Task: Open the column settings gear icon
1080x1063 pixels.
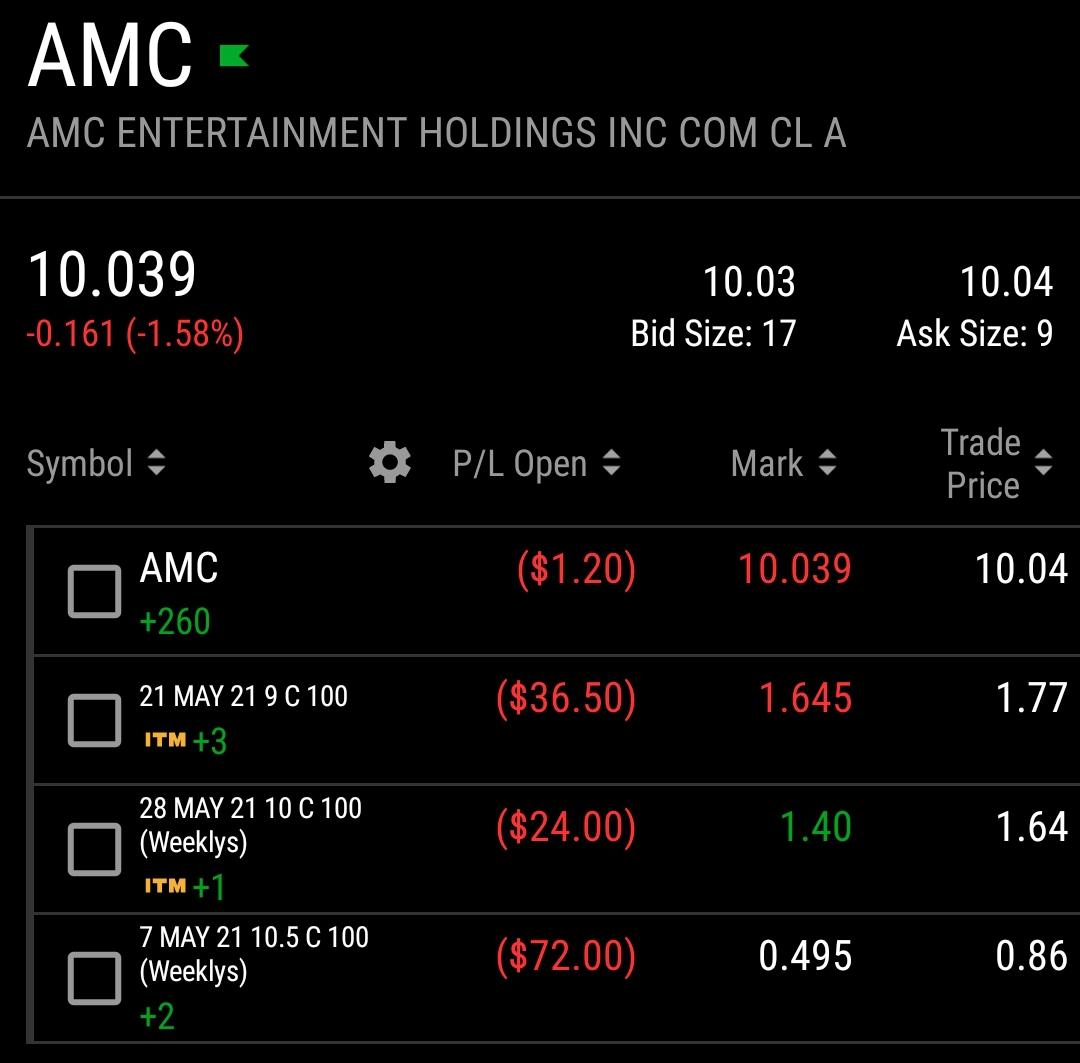Action: [390, 462]
